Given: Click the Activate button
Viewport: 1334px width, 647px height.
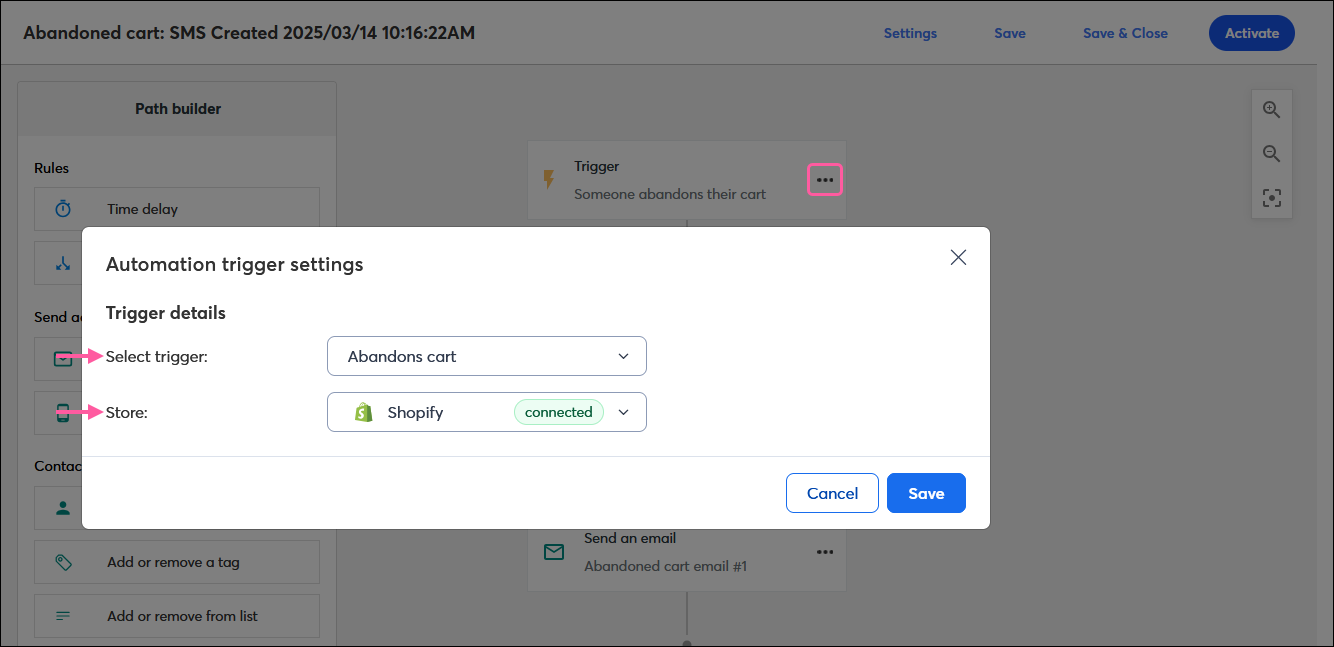Looking at the screenshot, I should click(x=1252, y=33).
